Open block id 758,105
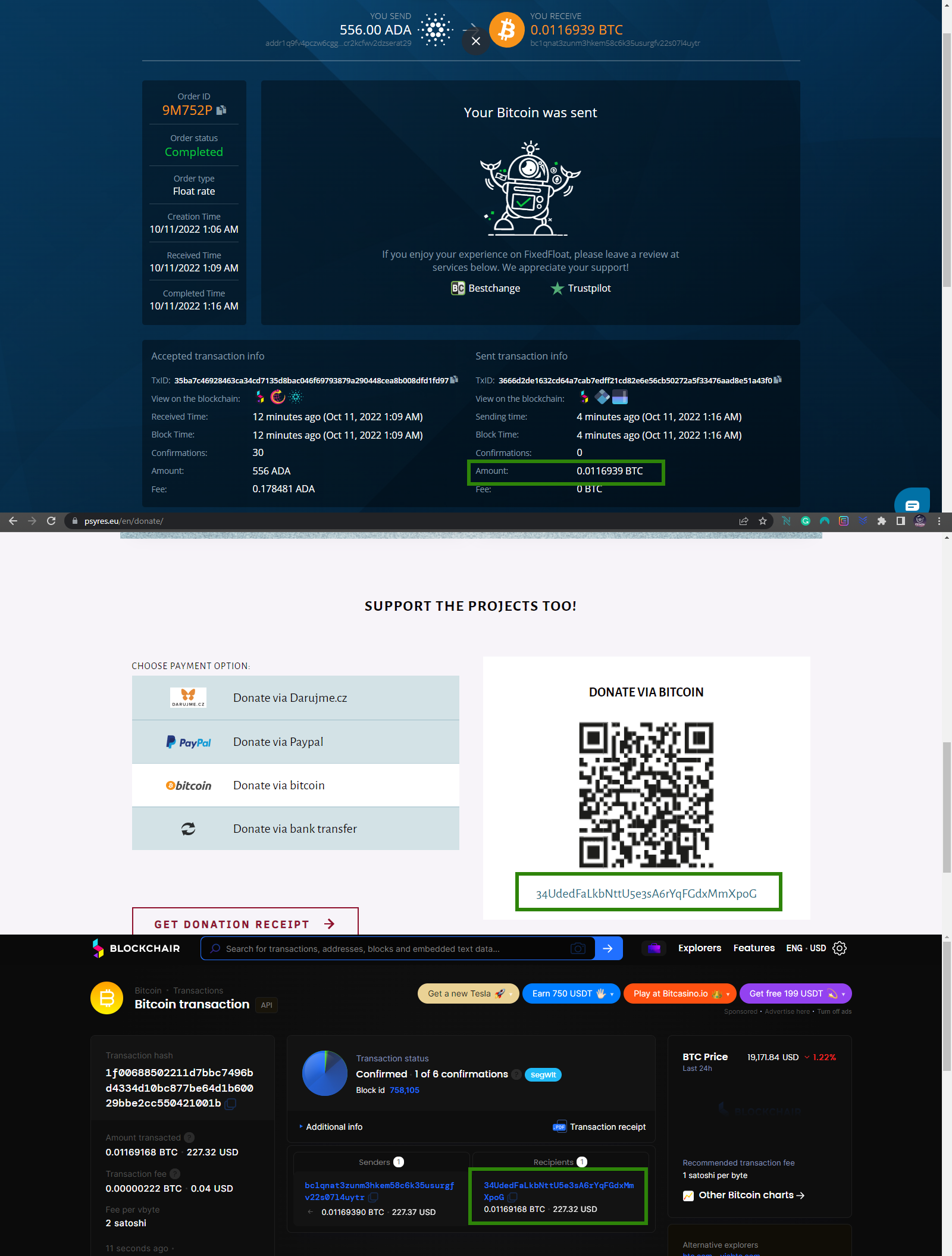 pos(405,1090)
